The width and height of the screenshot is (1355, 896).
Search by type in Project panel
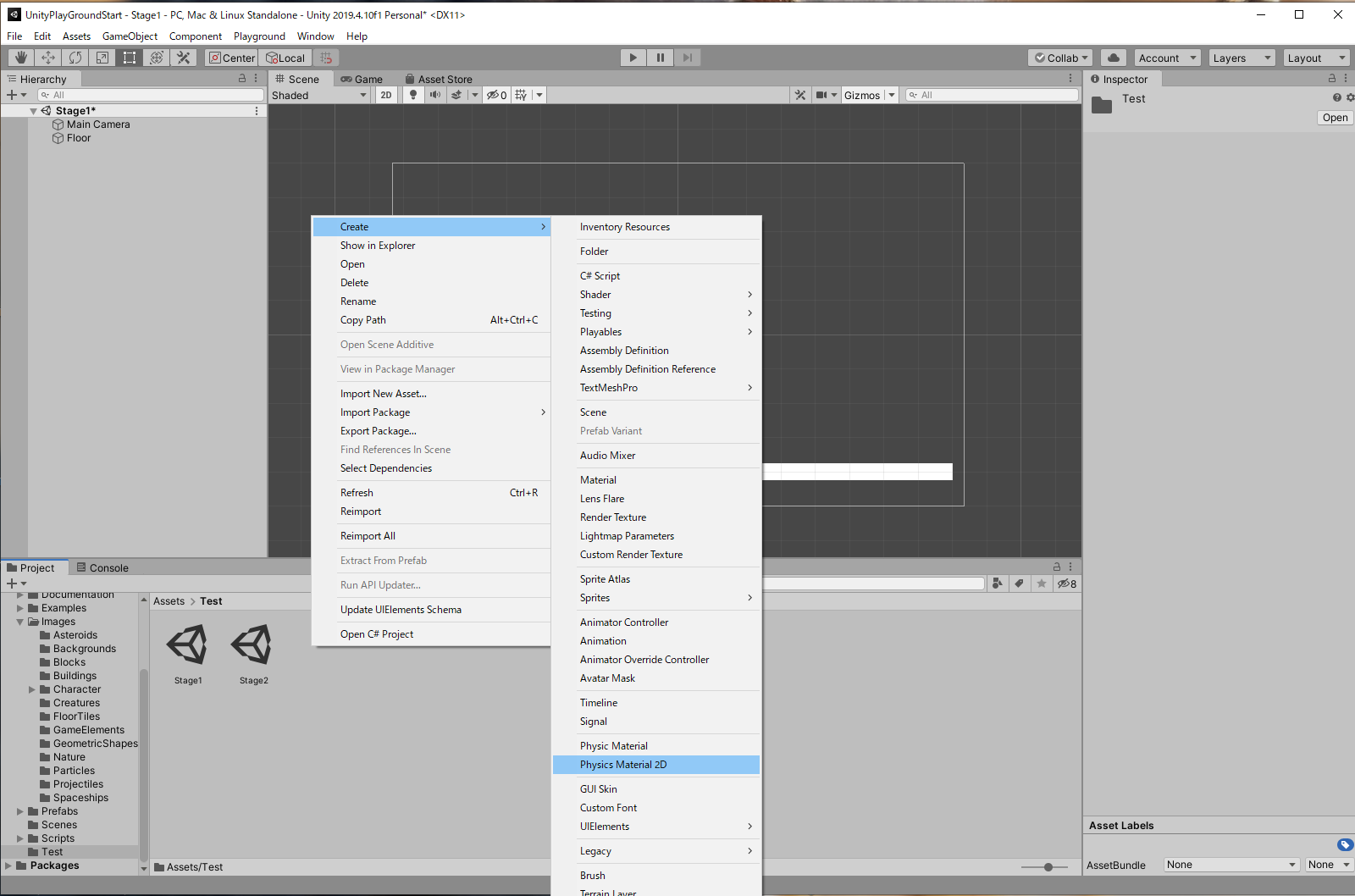pyautogui.click(x=998, y=584)
